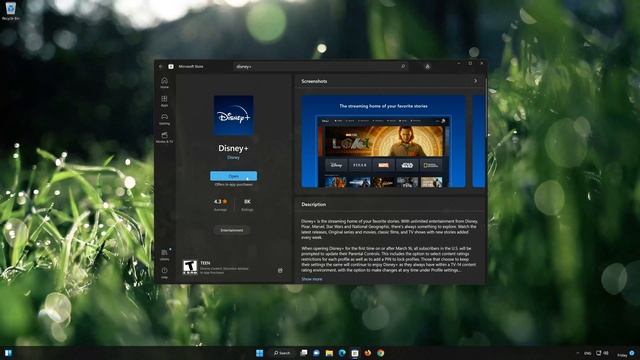Image resolution: width=640 pixels, height=360 pixels.
Task: Launch Microsoft Edge from taskbar
Action: 342,353
